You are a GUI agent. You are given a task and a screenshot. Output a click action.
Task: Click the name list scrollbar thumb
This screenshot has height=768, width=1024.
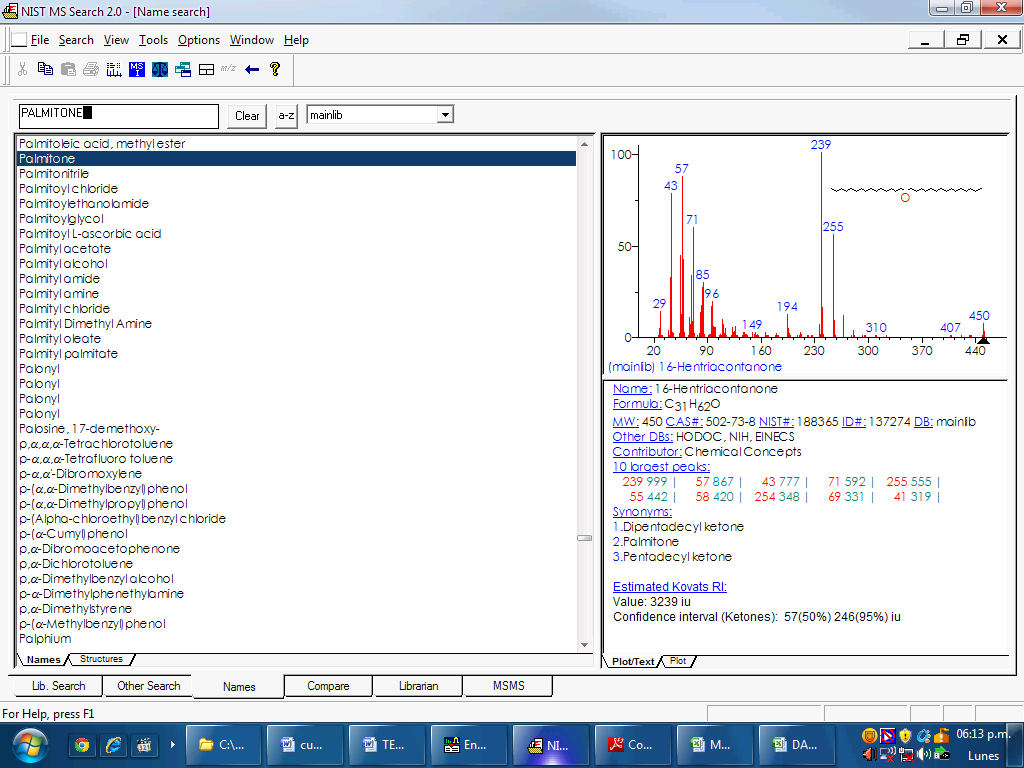point(584,538)
